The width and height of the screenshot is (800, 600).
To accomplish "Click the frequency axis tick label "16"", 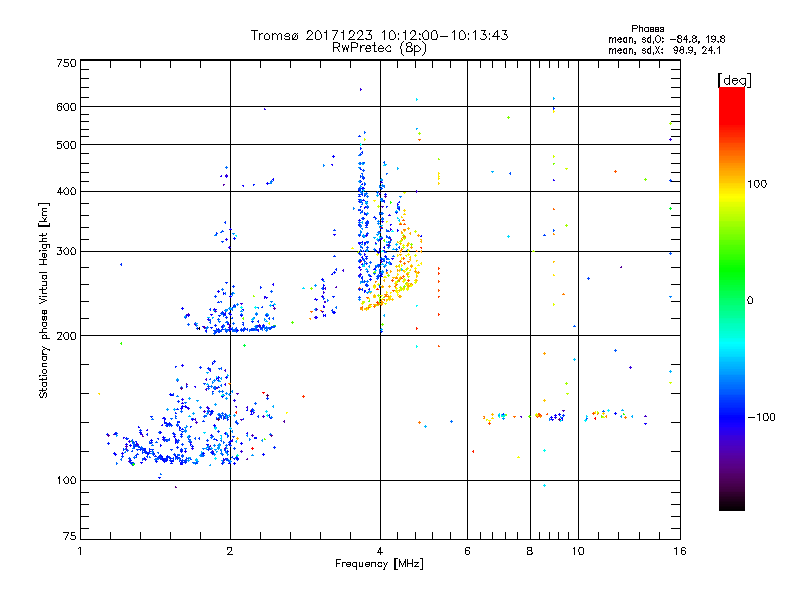I will pos(680,551).
